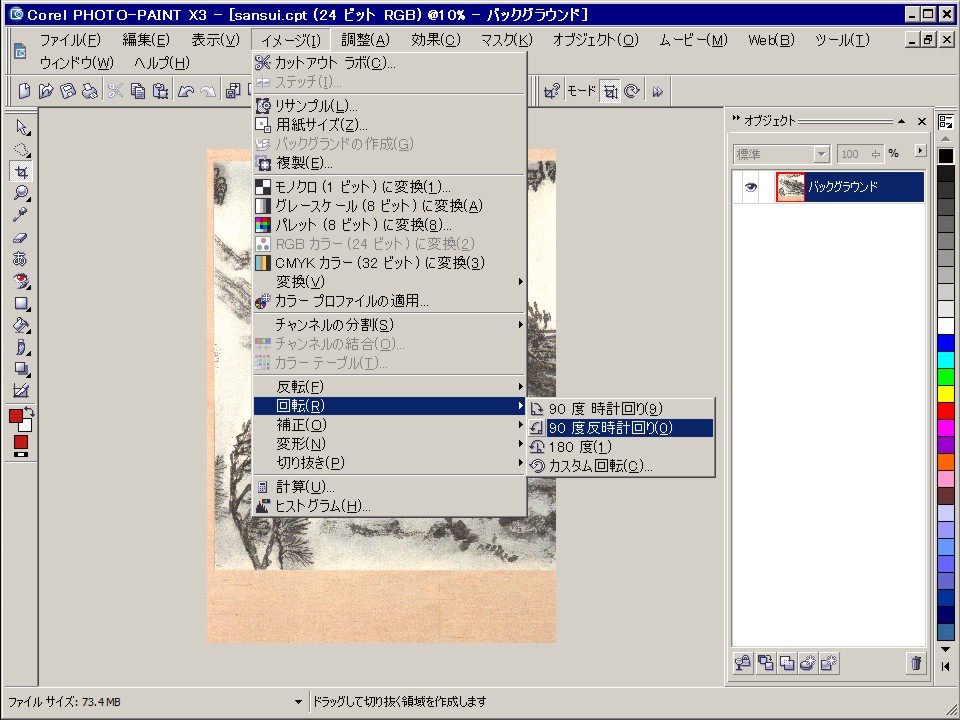Click the New Object icon in docker
960x720 pixels.
coord(828,663)
